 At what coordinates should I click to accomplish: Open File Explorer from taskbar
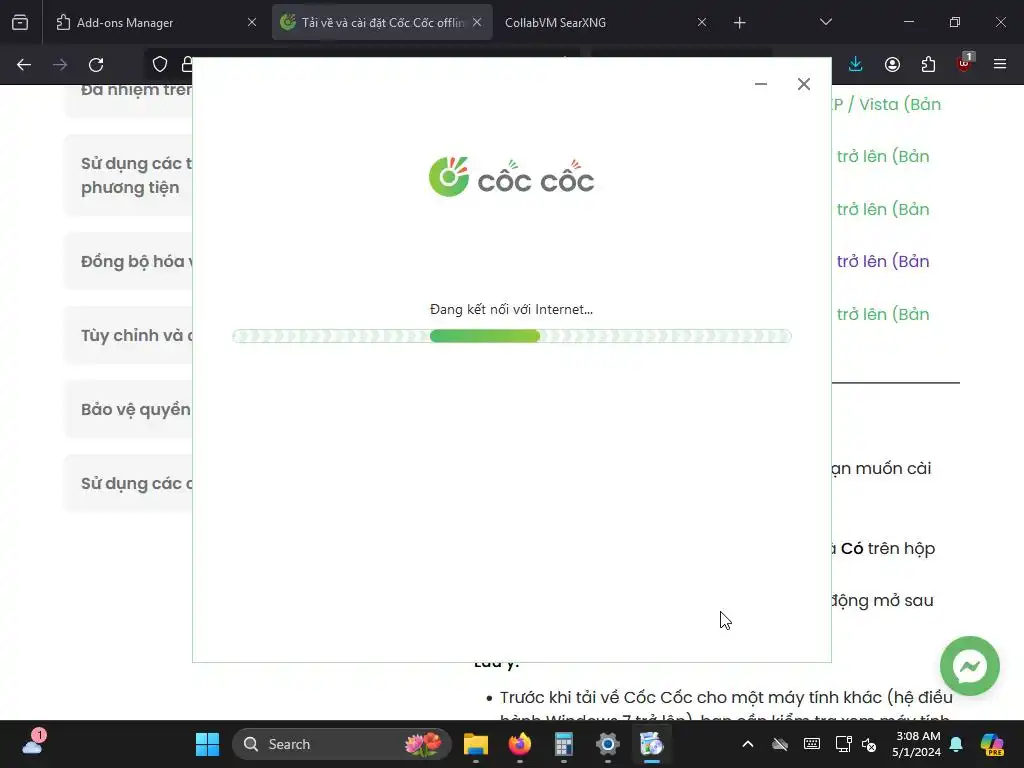[x=475, y=744]
